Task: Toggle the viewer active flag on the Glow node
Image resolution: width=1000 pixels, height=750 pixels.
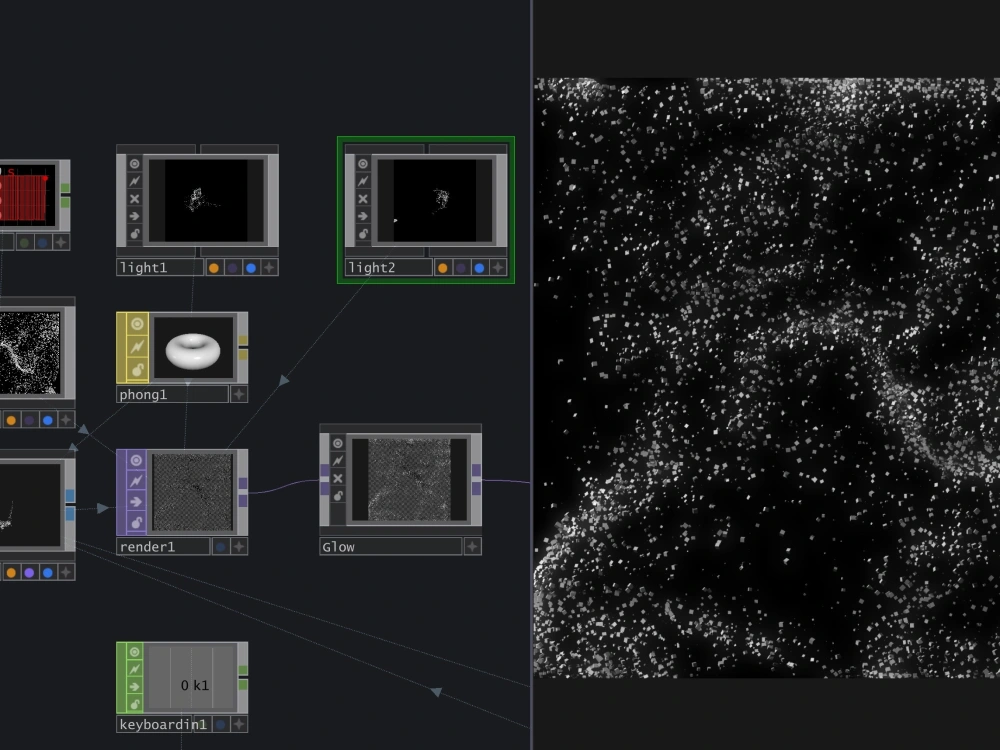Action: click(338, 443)
